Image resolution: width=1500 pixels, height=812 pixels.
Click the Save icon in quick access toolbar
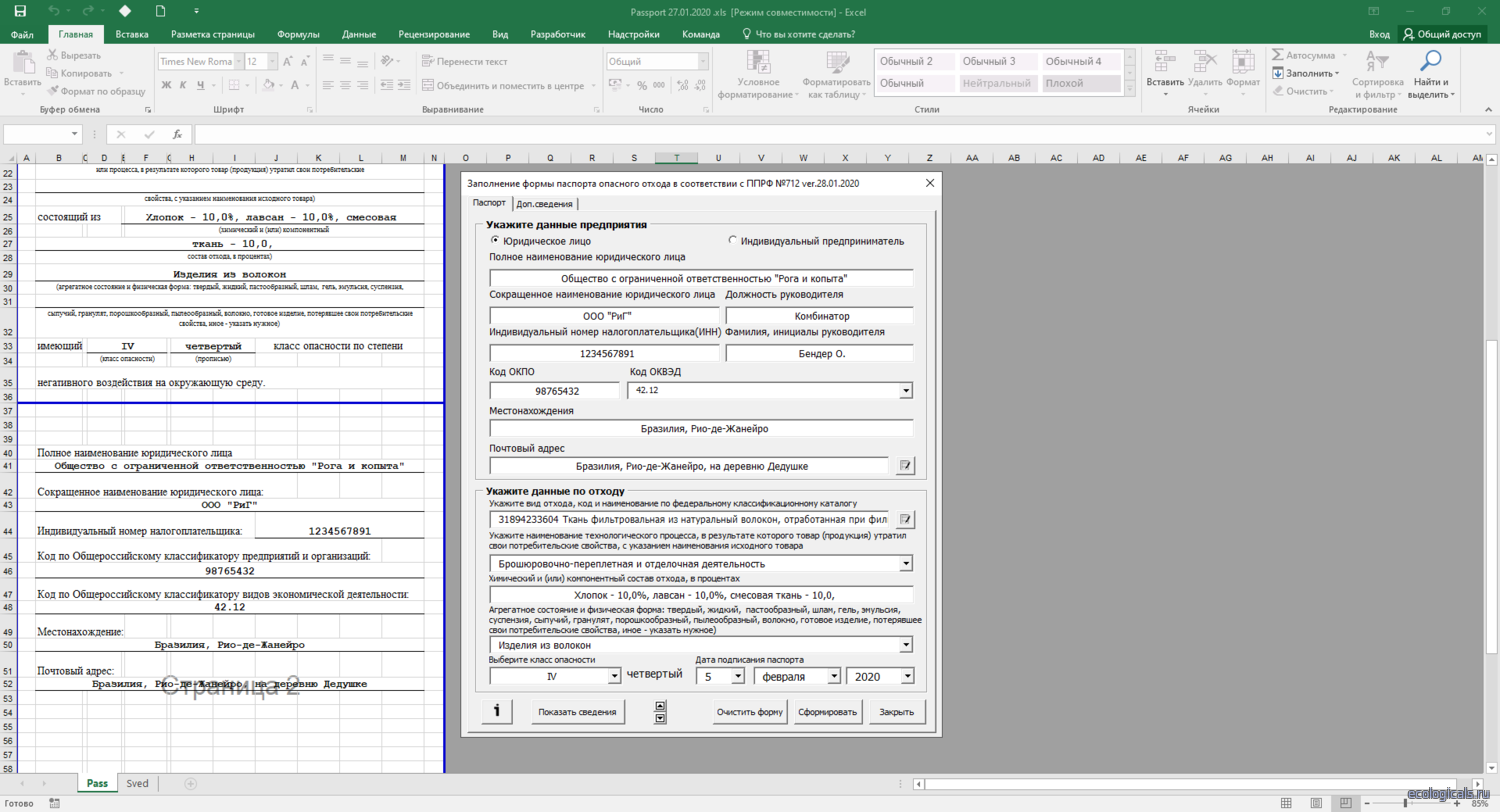tap(20, 11)
